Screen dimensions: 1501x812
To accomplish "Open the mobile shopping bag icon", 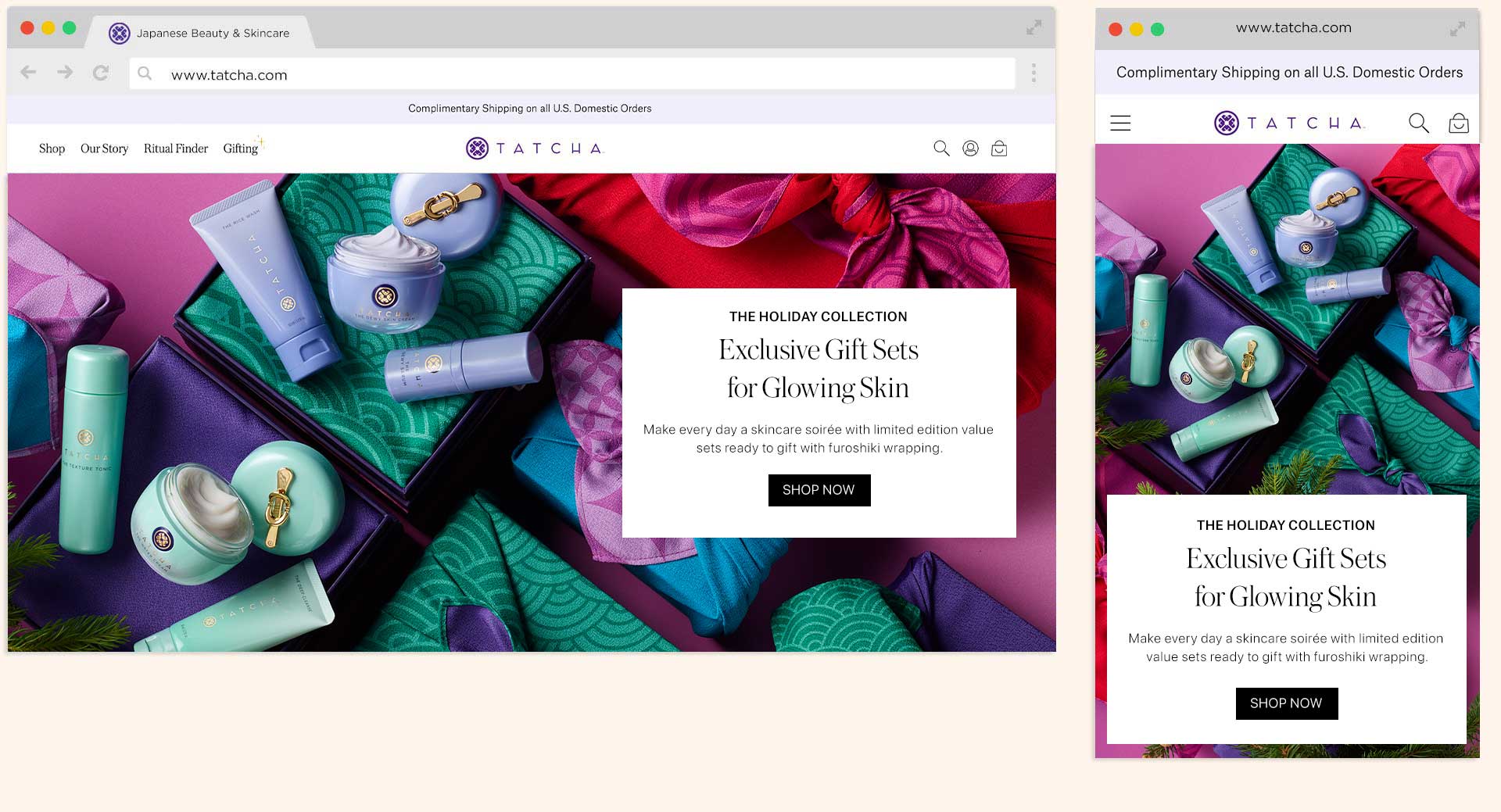I will coord(1458,123).
